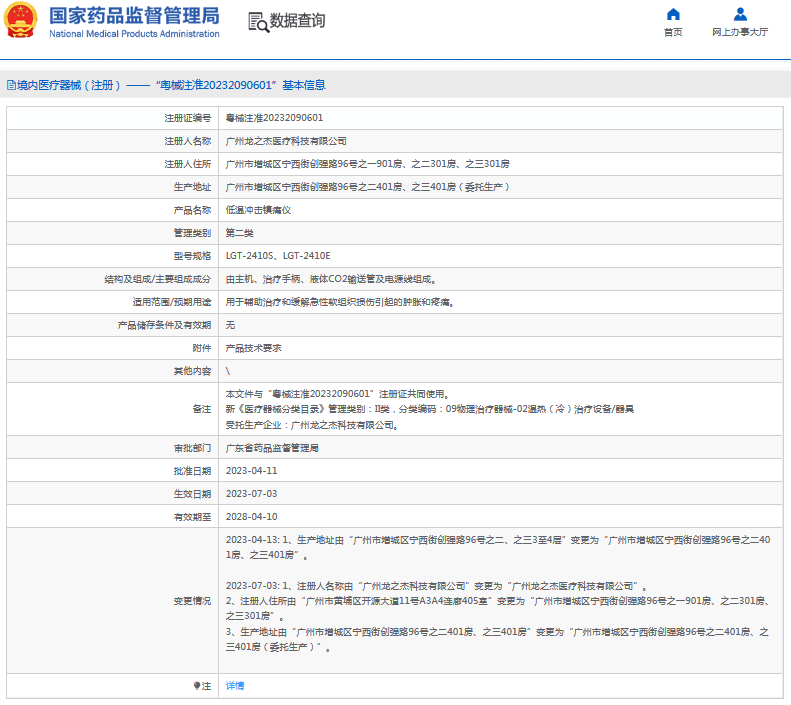This screenshot has width=791, height=705.
Task: Click the 生效日期 field label
Action: pos(192,494)
